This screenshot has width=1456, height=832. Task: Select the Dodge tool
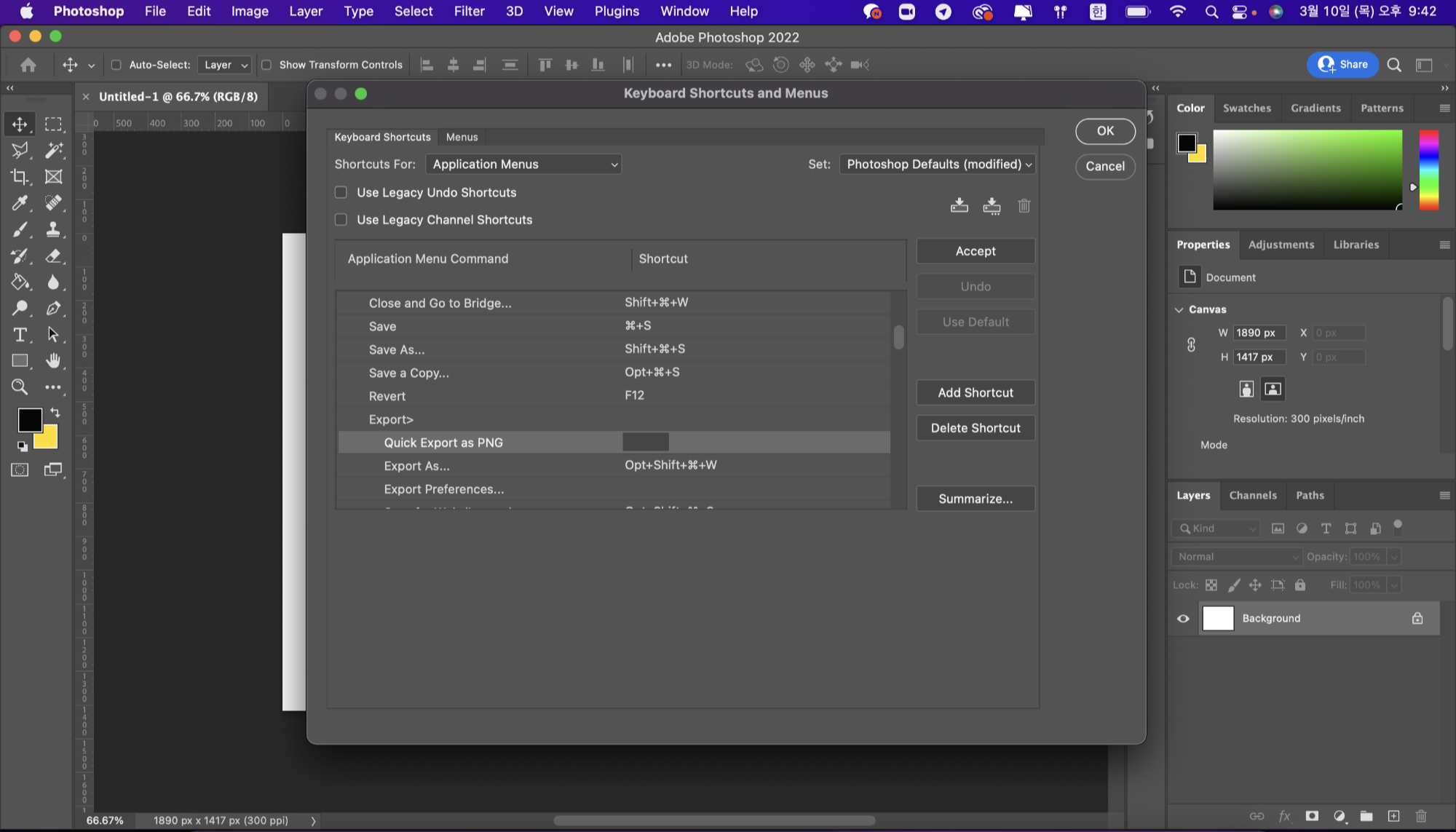[20, 308]
